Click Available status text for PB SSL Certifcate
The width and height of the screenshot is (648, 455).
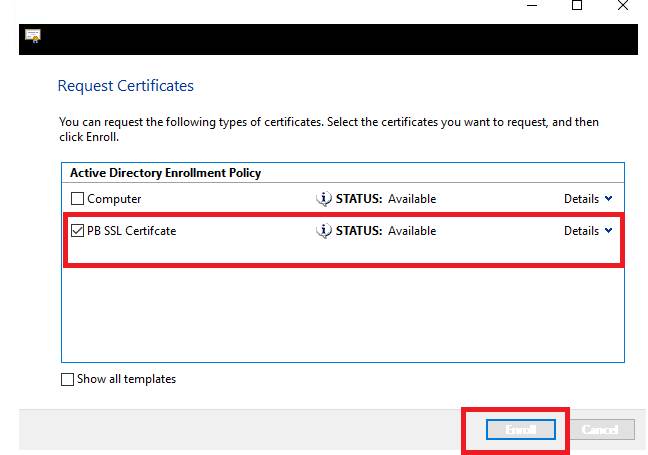click(412, 231)
